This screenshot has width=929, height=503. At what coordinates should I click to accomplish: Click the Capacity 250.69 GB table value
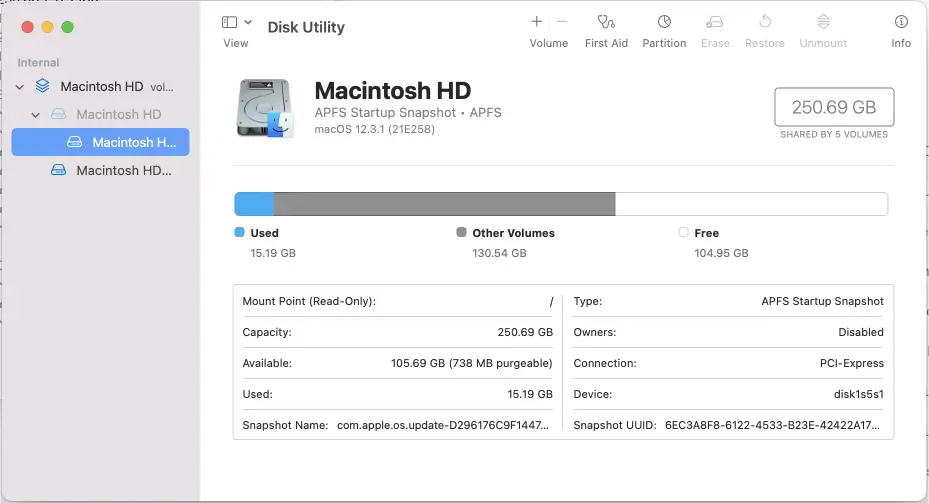(525, 332)
